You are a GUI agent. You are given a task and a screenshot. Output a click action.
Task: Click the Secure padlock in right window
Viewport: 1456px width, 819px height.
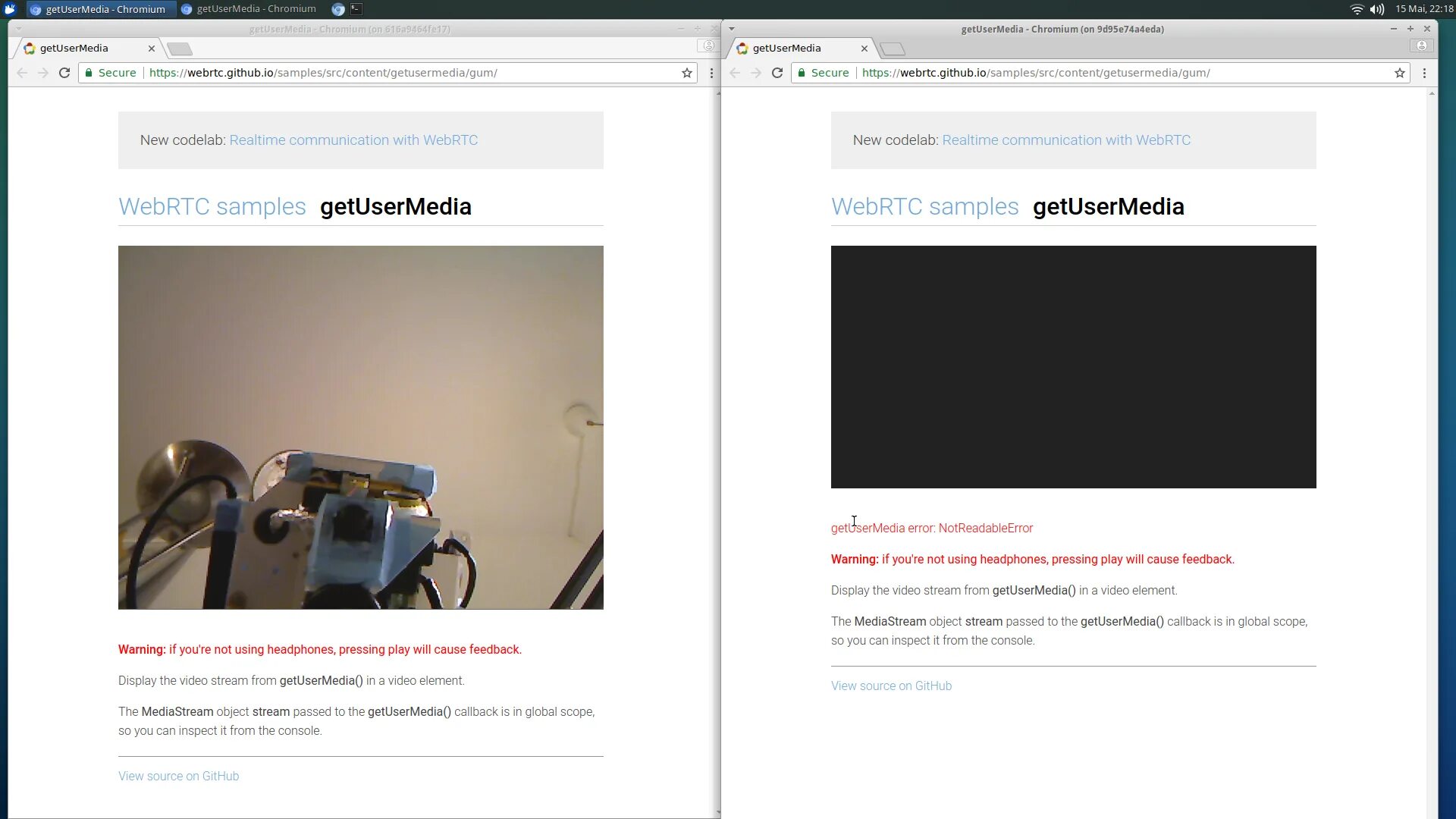[802, 73]
